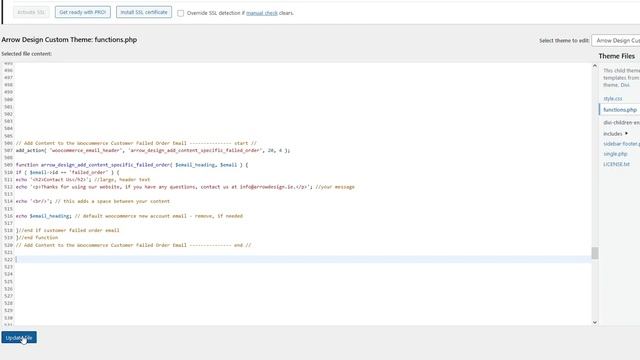
Task: Expand the includes folder arrow
Action: click(627, 133)
